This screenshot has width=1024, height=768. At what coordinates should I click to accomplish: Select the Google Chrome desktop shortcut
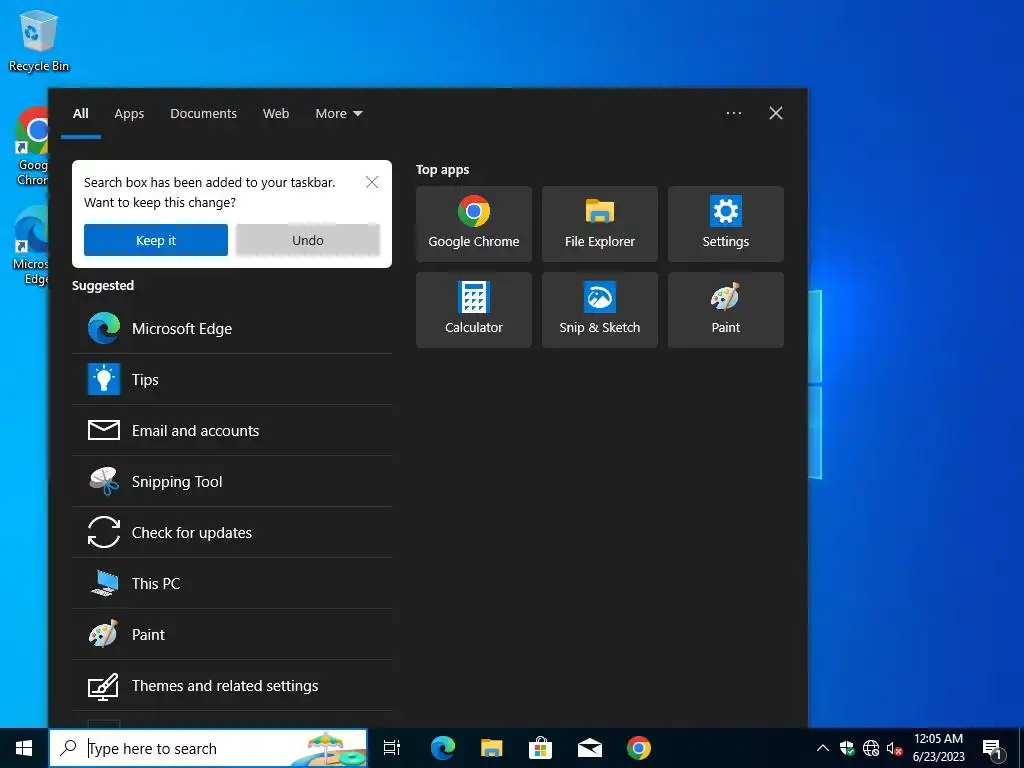click(31, 146)
